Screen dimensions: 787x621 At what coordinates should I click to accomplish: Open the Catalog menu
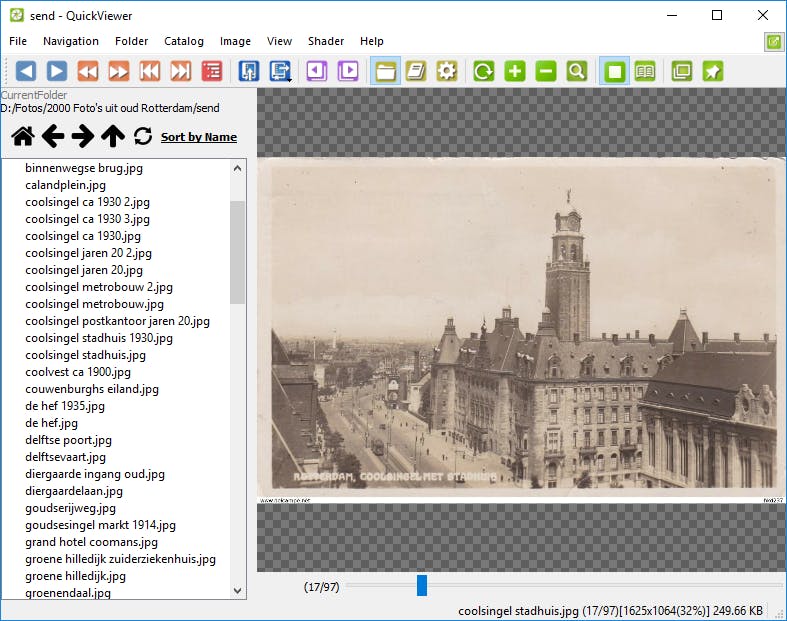pos(184,41)
